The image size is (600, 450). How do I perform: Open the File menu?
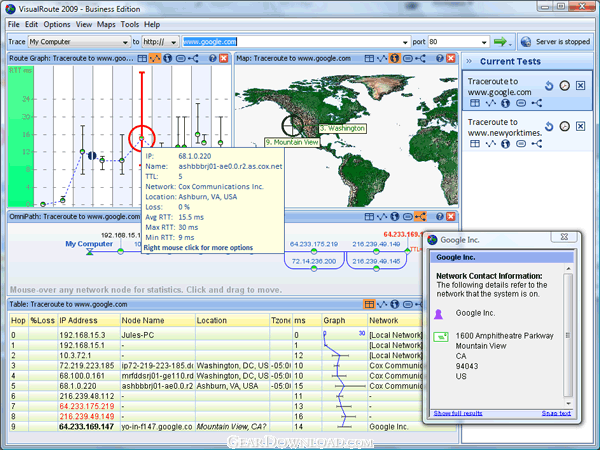(13, 24)
